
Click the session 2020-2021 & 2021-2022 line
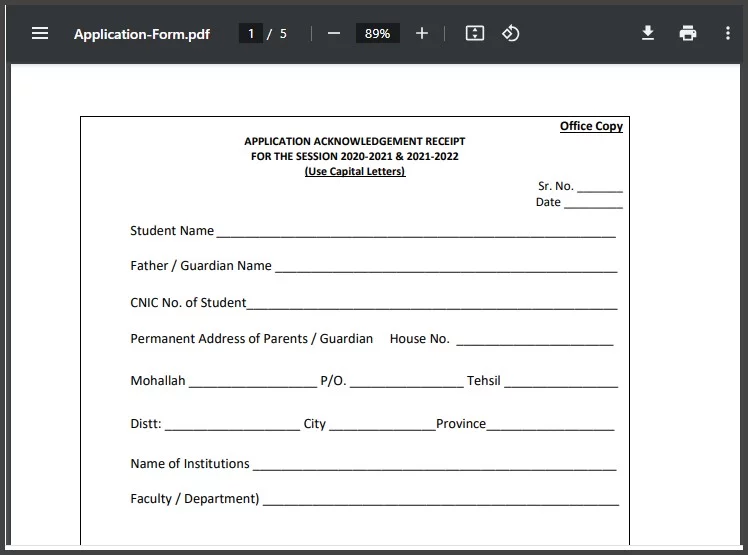point(354,157)
